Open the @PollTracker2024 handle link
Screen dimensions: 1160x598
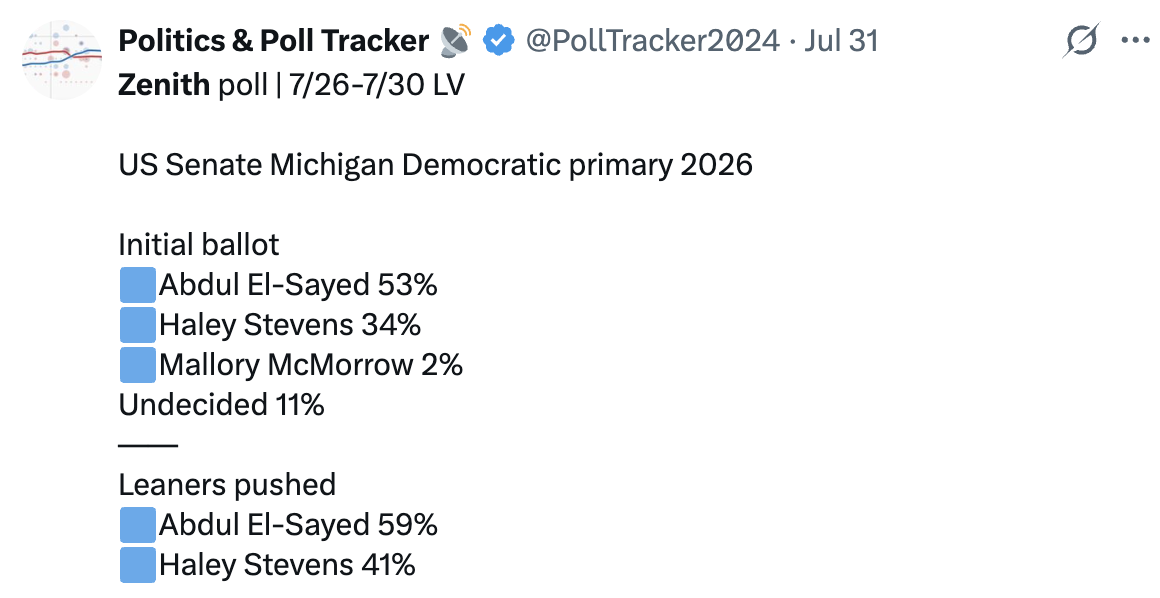click(652, 41)
